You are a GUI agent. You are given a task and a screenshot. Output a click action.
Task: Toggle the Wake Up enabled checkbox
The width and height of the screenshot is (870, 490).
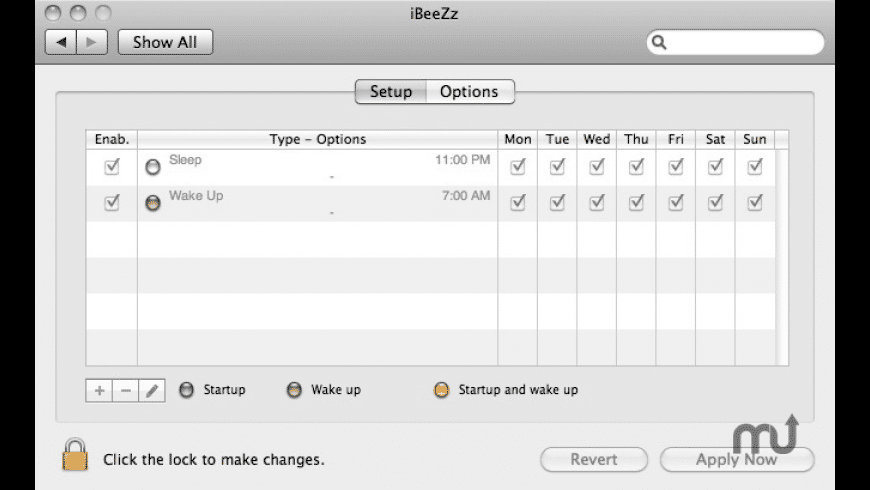tap(112, 203)
